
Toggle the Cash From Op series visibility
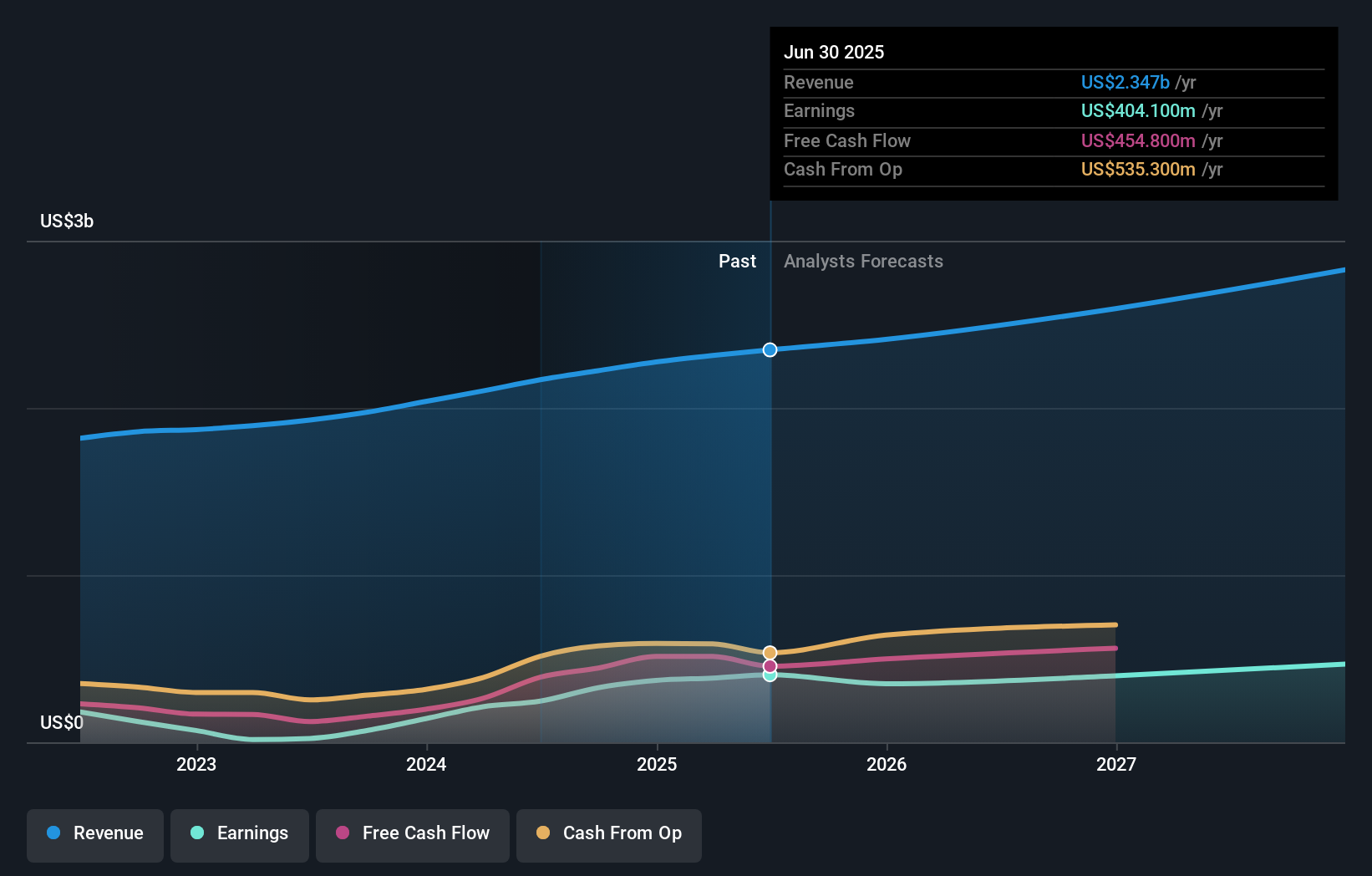click(609, 833)
